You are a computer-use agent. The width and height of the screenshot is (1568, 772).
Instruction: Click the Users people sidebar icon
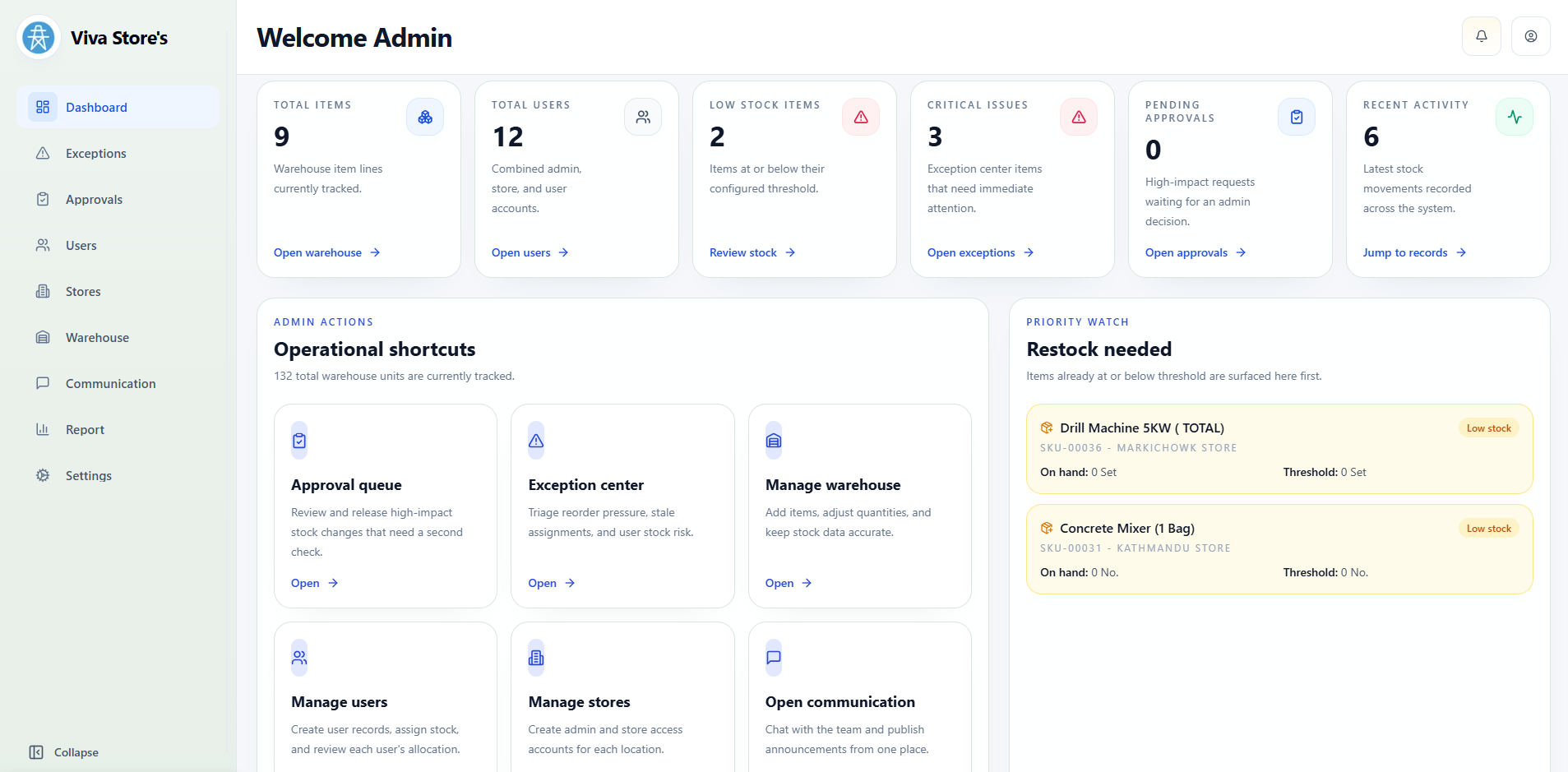pos(43,245)
